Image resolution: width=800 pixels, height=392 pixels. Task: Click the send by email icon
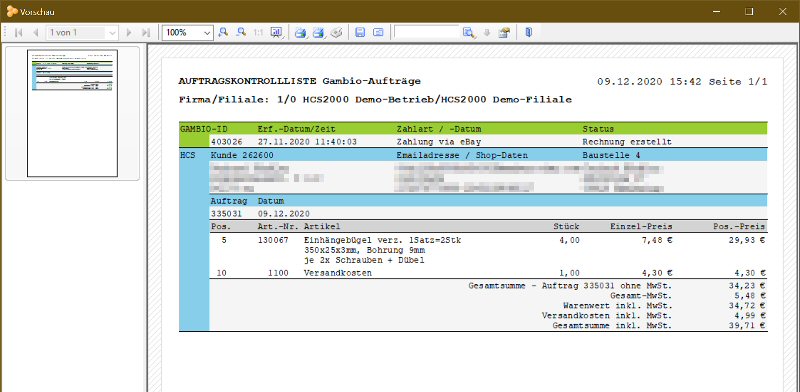point(378,32)
